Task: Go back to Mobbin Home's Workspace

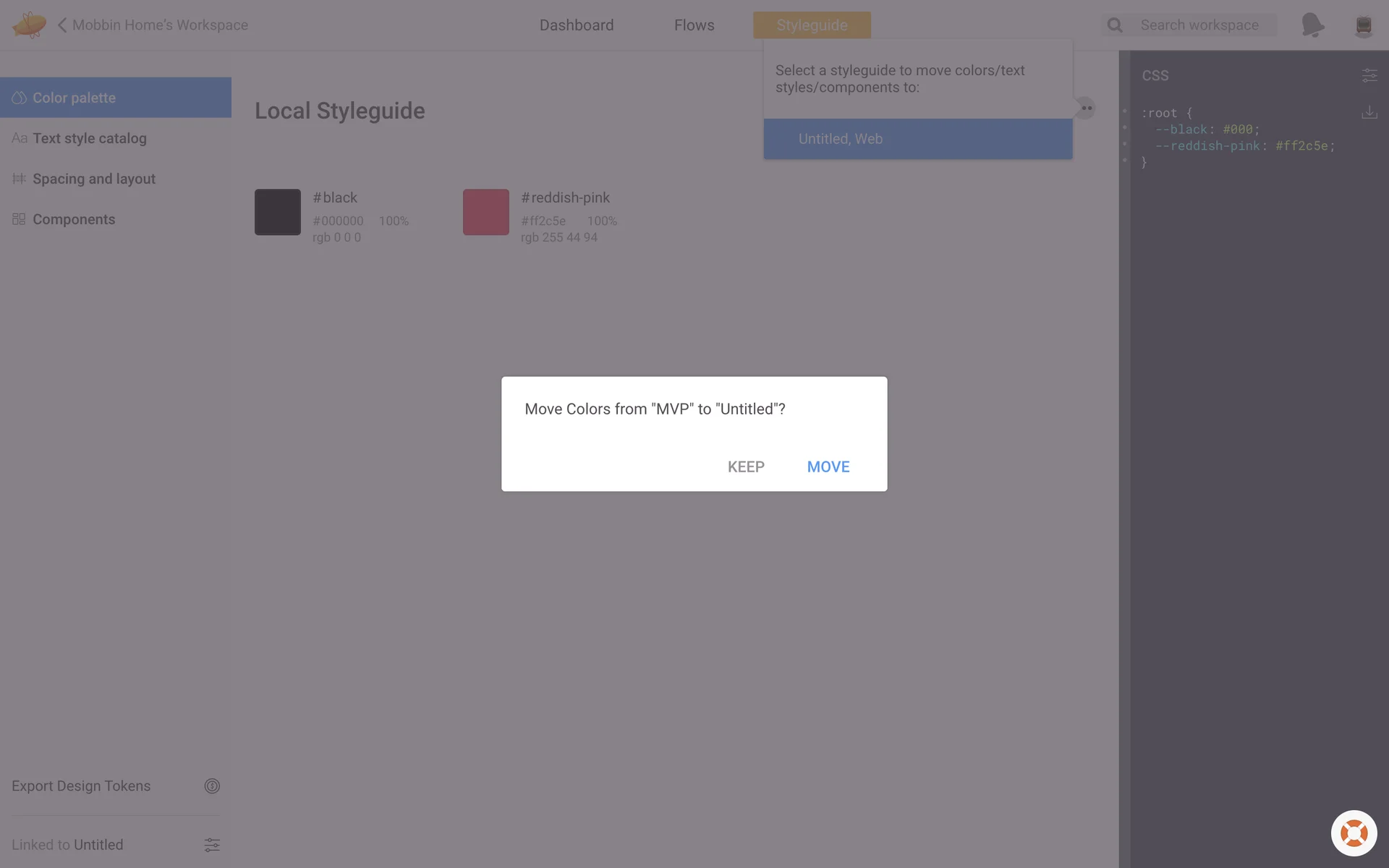Action: [x=153, y=25]
